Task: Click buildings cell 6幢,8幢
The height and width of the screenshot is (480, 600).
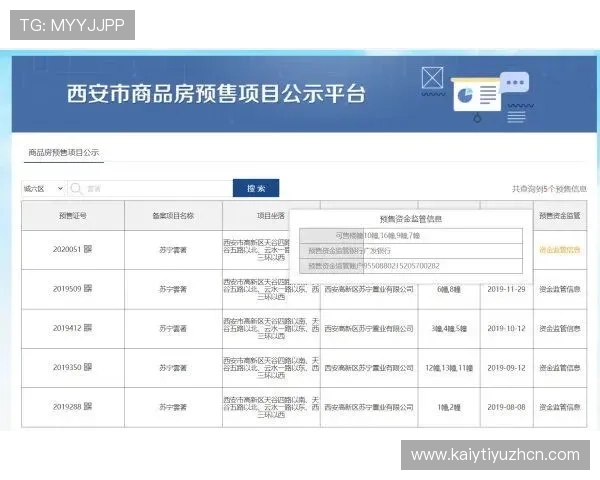Action: pyautogui.click(x=449, y=289)
